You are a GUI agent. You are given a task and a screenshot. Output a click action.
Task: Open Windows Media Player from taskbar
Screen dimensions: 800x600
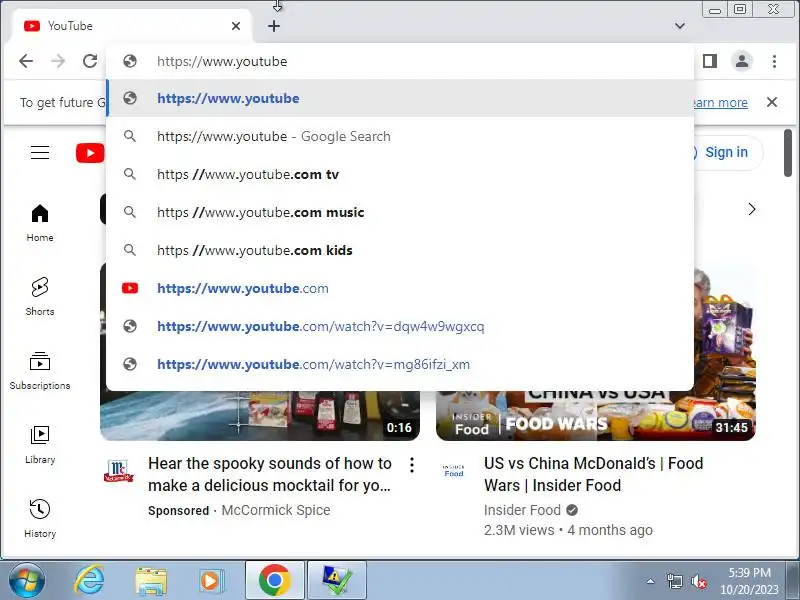211,581
